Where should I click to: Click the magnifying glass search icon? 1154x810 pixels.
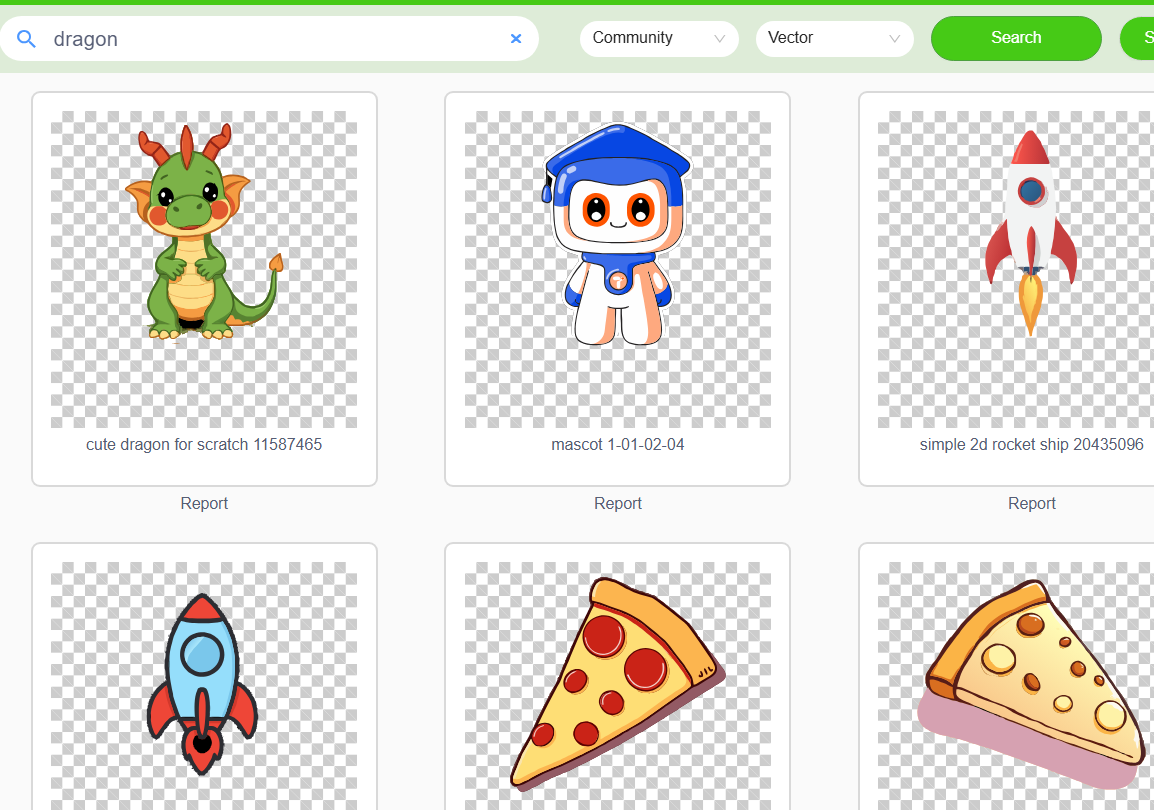coord(27,39)
